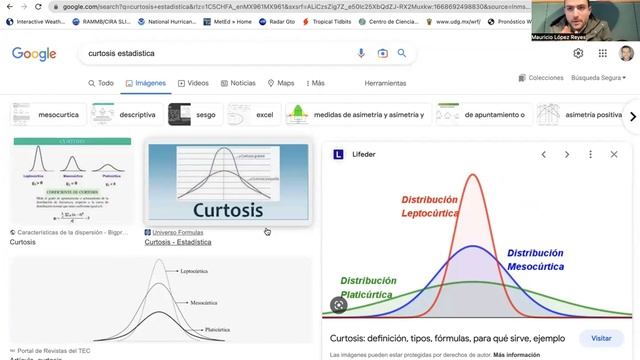Select the excel suggestion chip

click(253, 115)
